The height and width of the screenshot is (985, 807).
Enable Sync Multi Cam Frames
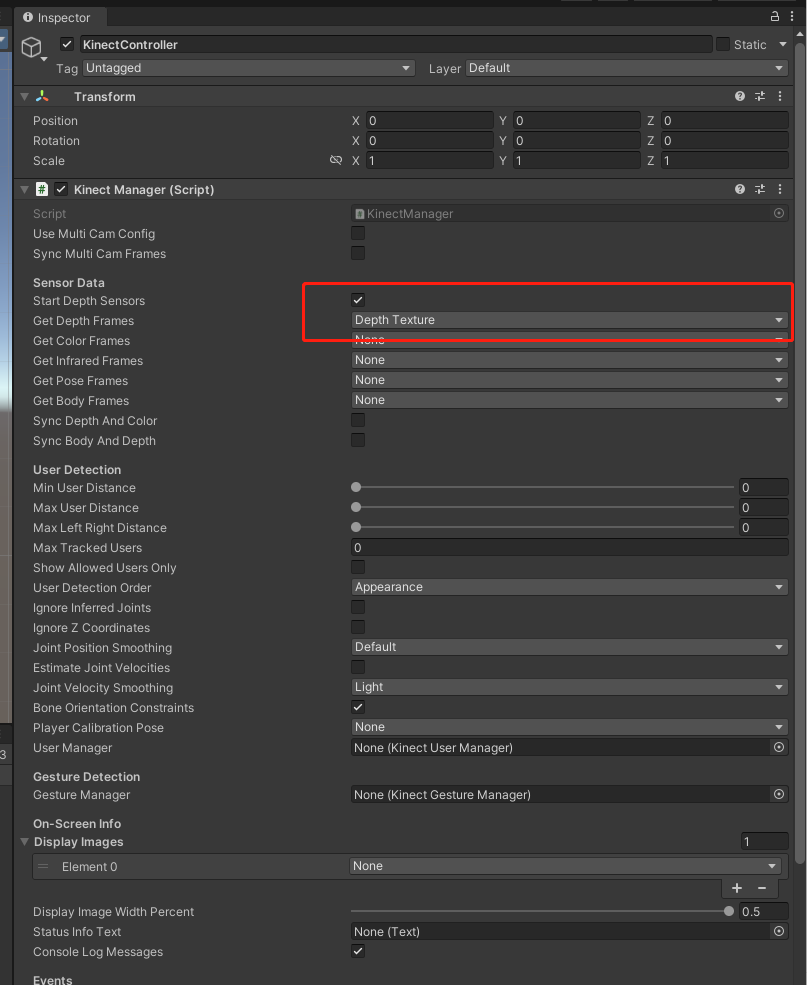(358, 253)
